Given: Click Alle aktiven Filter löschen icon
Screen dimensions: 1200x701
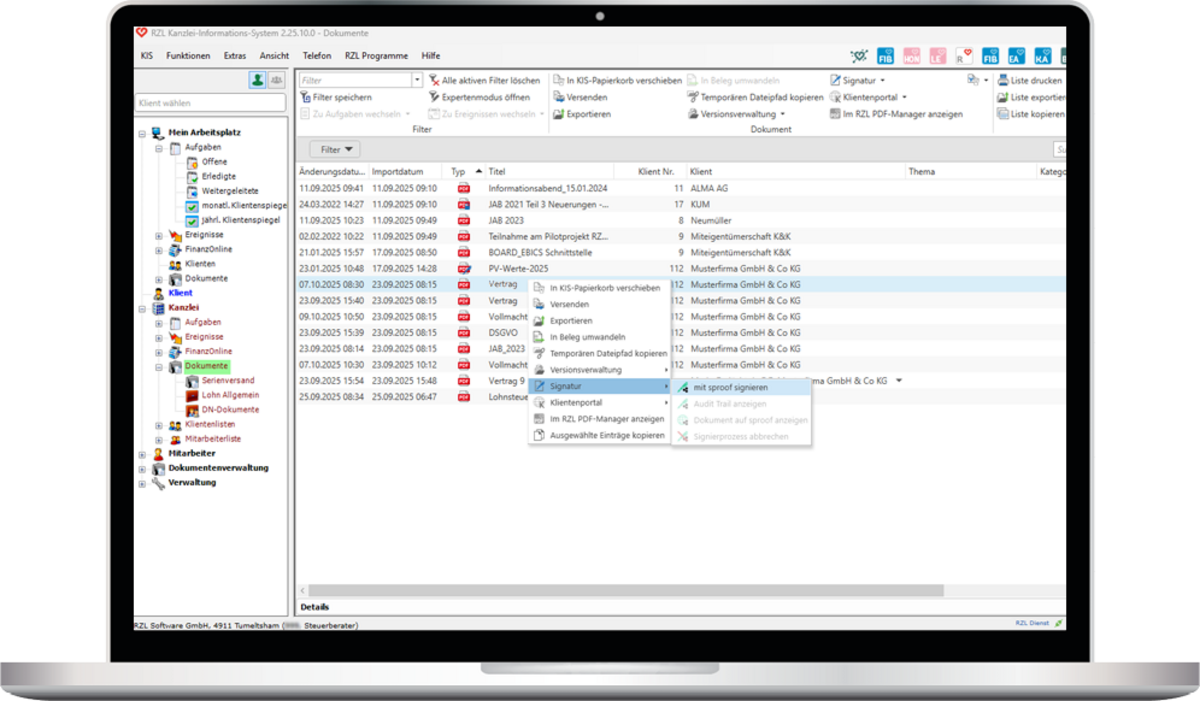Looking at the screenshot, I should coord(434,81).
